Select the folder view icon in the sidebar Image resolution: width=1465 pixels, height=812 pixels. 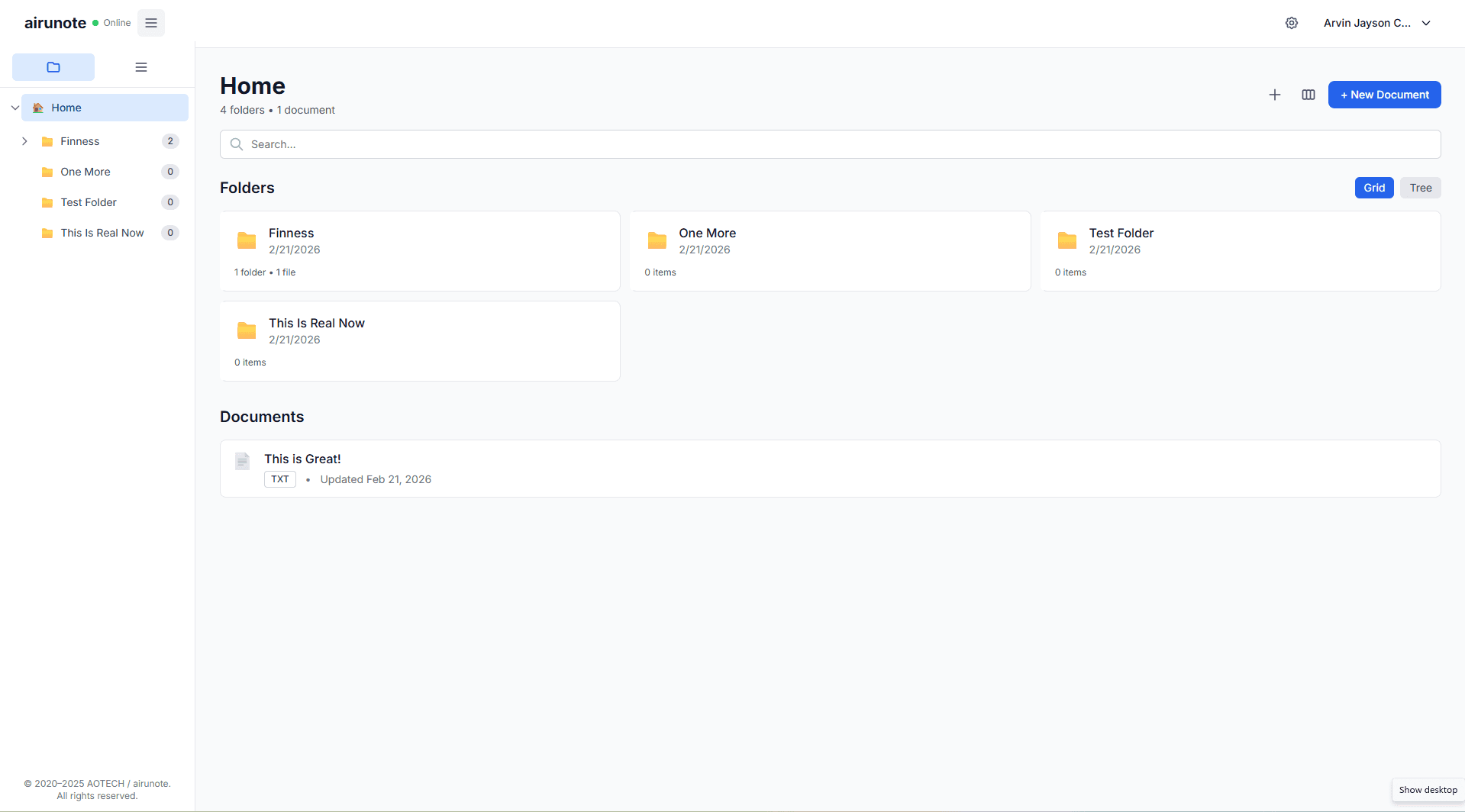click(53, 67)
